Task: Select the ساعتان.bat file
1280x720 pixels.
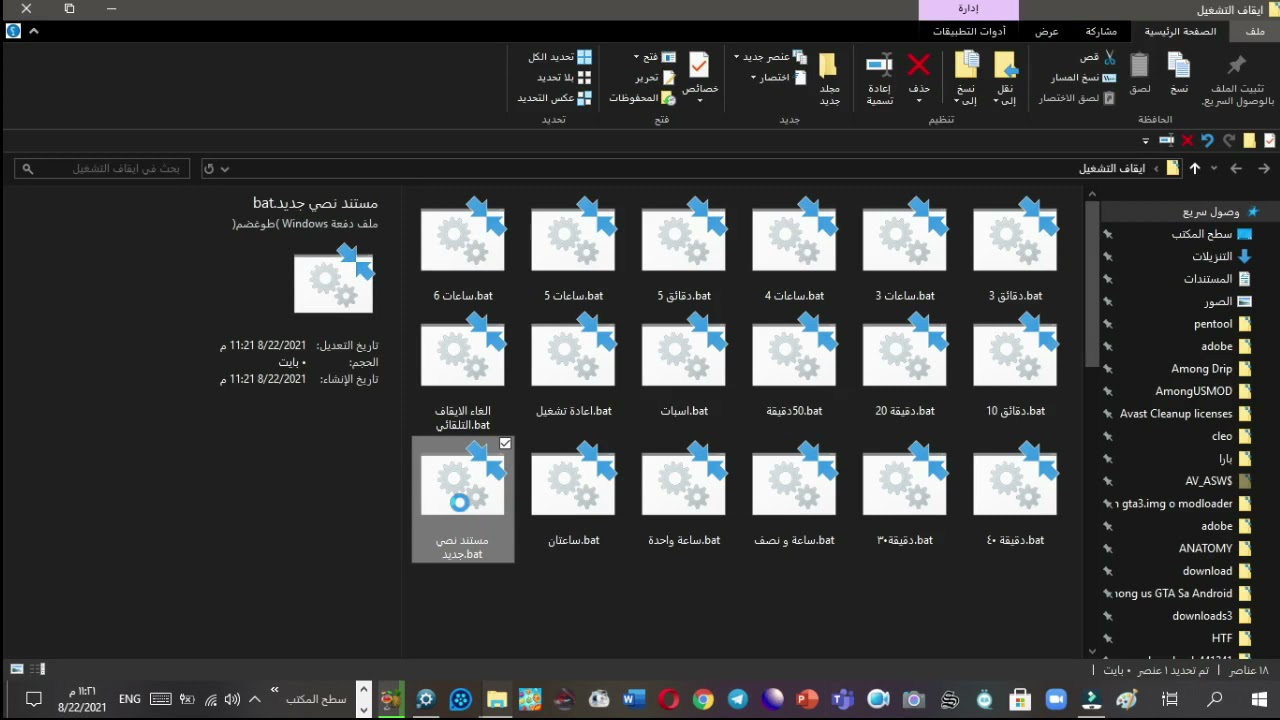Action: [574, 496]
